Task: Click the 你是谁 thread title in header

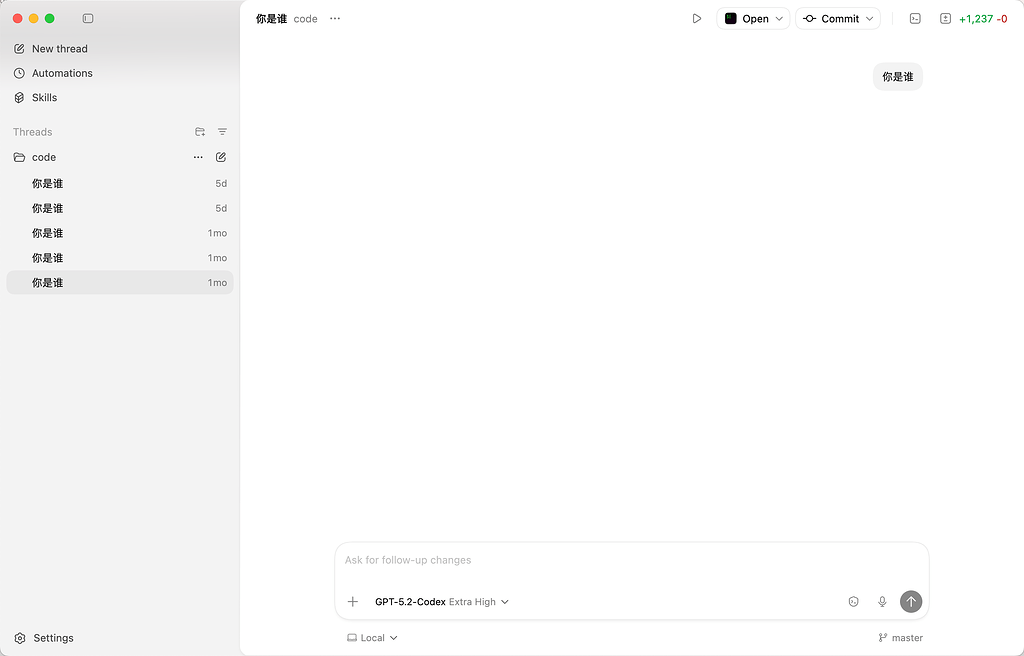Action: (x=271, y=19)
